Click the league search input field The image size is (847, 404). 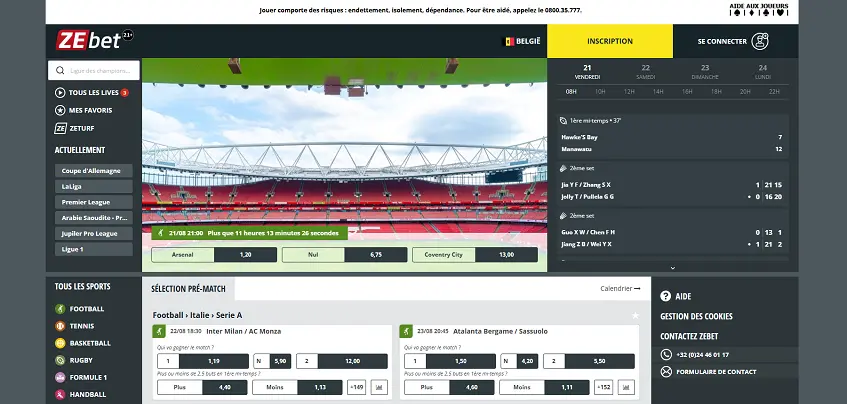click(94, 70)
